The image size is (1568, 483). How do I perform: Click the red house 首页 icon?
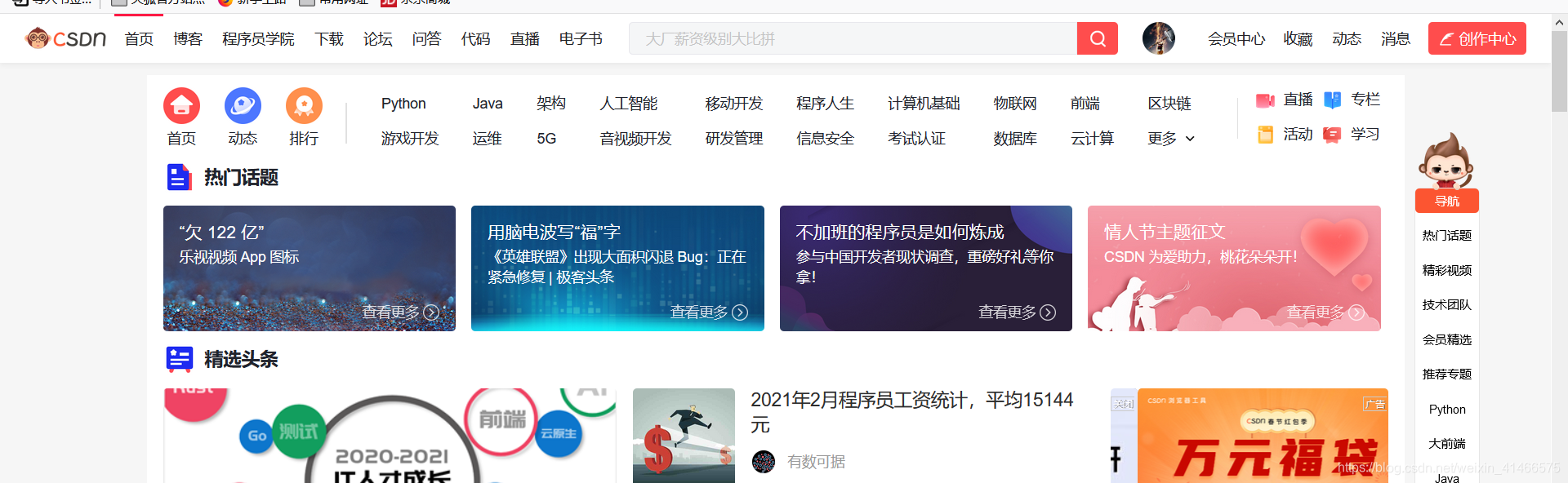(181, 106)
